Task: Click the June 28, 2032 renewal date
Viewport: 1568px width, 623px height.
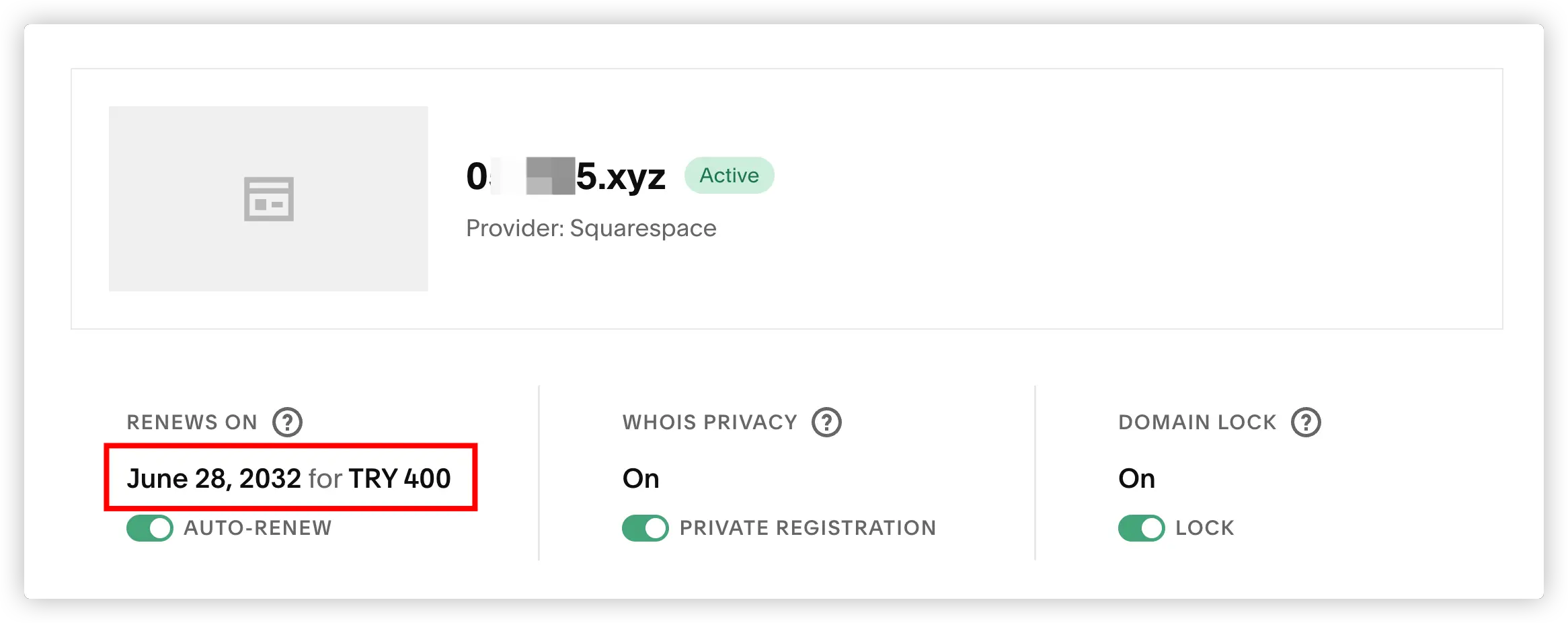Action: point(214,478)
